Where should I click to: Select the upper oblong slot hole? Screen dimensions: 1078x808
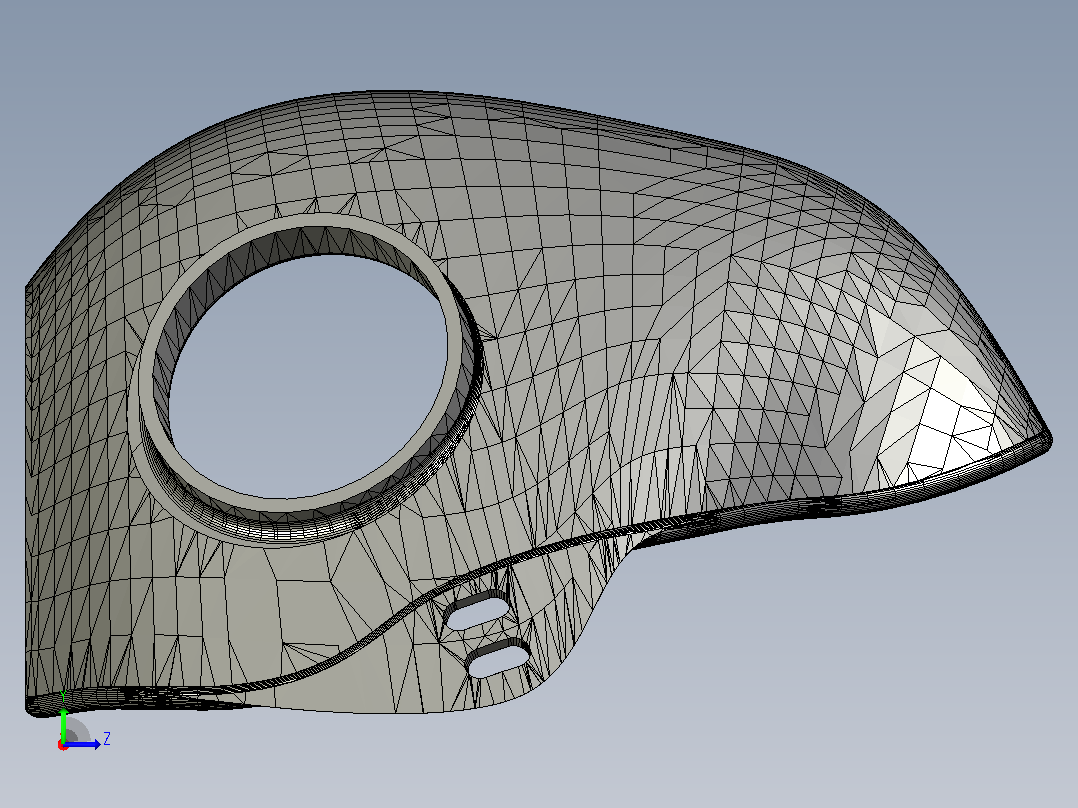coord(477,611)
